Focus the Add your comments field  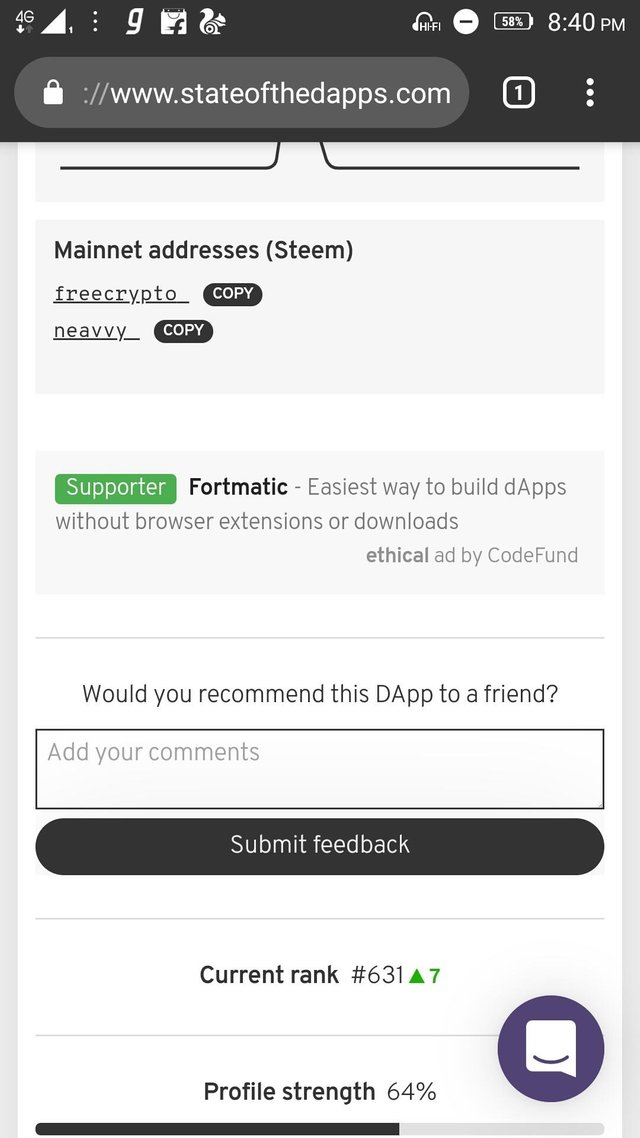(319, 769)
